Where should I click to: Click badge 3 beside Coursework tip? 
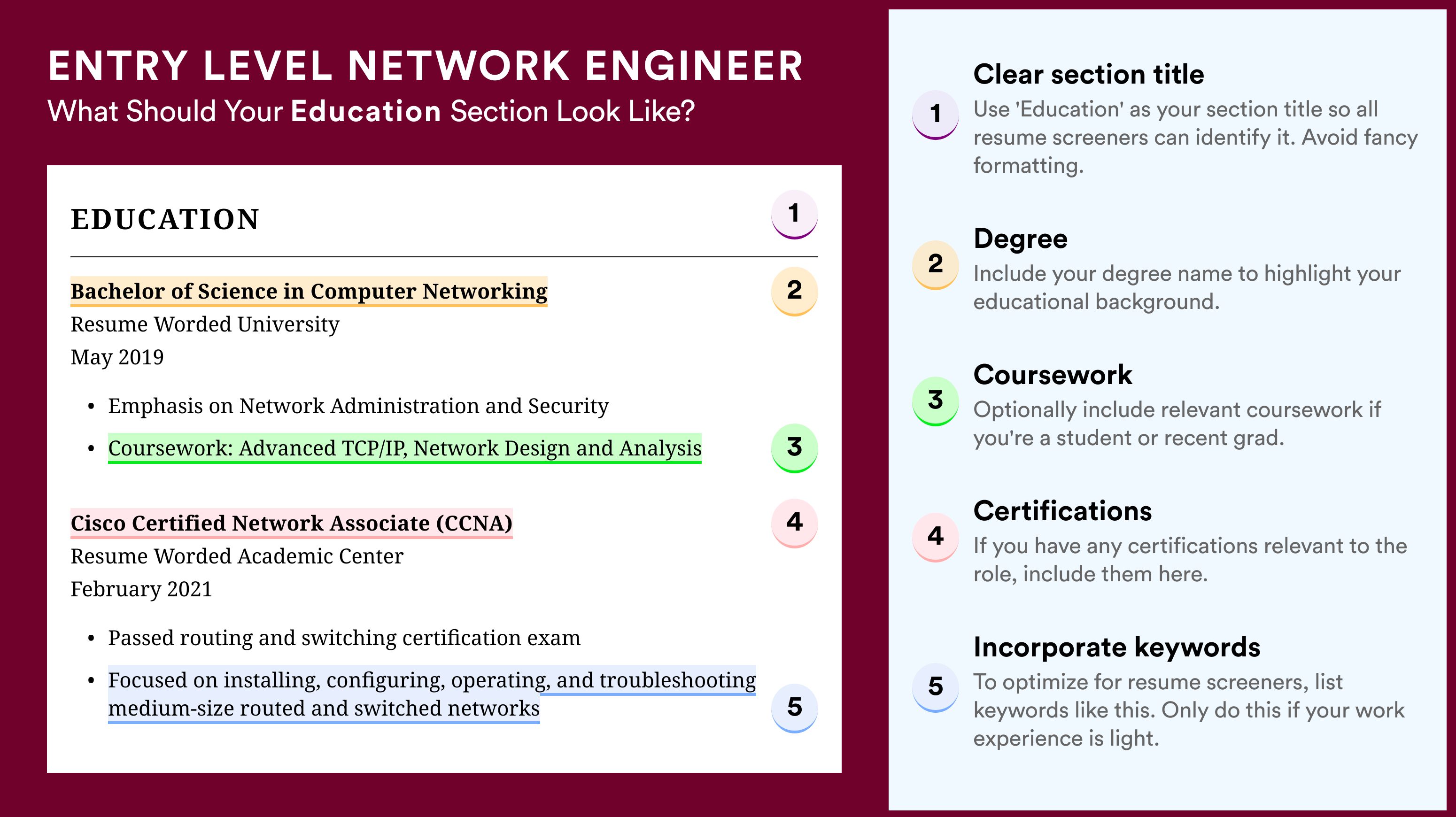[936, 401]
